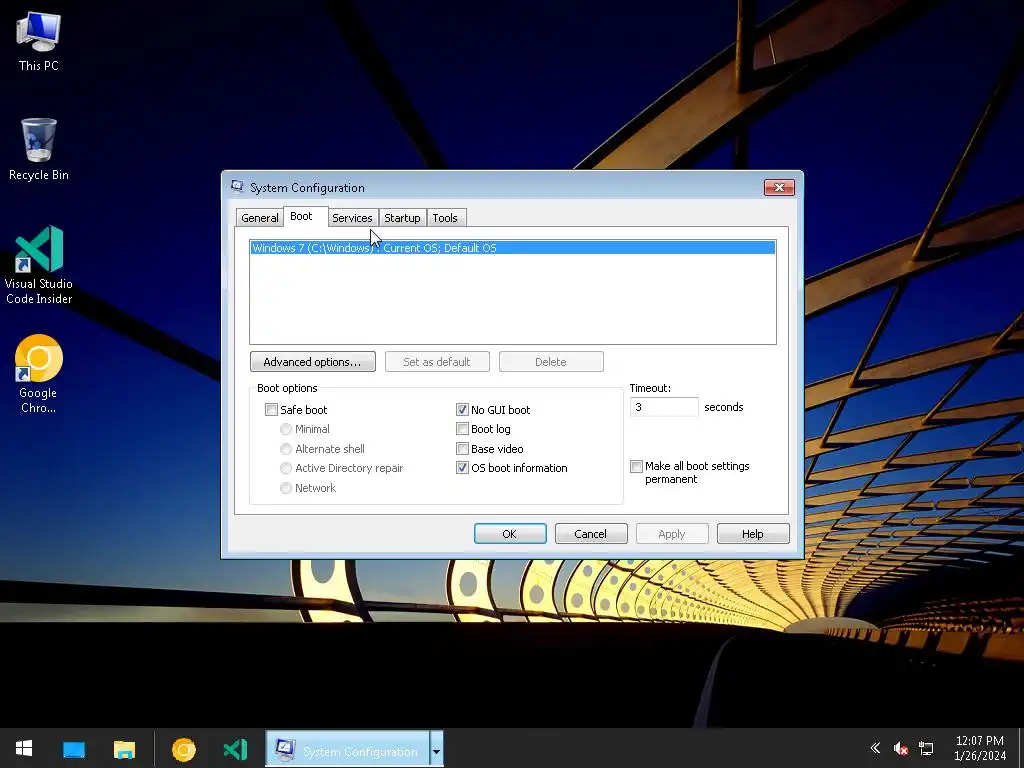Launch Google Chrome desktop shortcut
This screenshot has height=768, width=1024.
coord(39,374)
